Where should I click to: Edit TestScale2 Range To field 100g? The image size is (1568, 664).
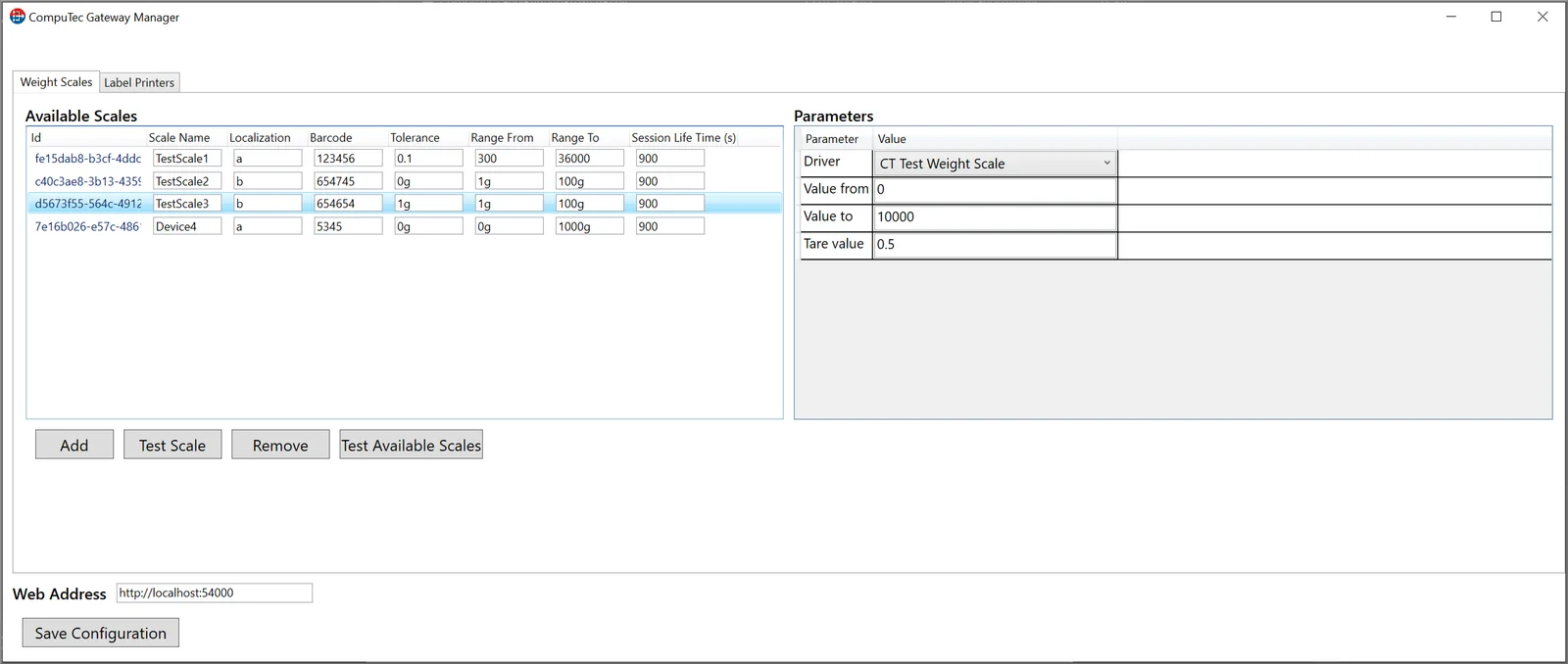[589, 181]
